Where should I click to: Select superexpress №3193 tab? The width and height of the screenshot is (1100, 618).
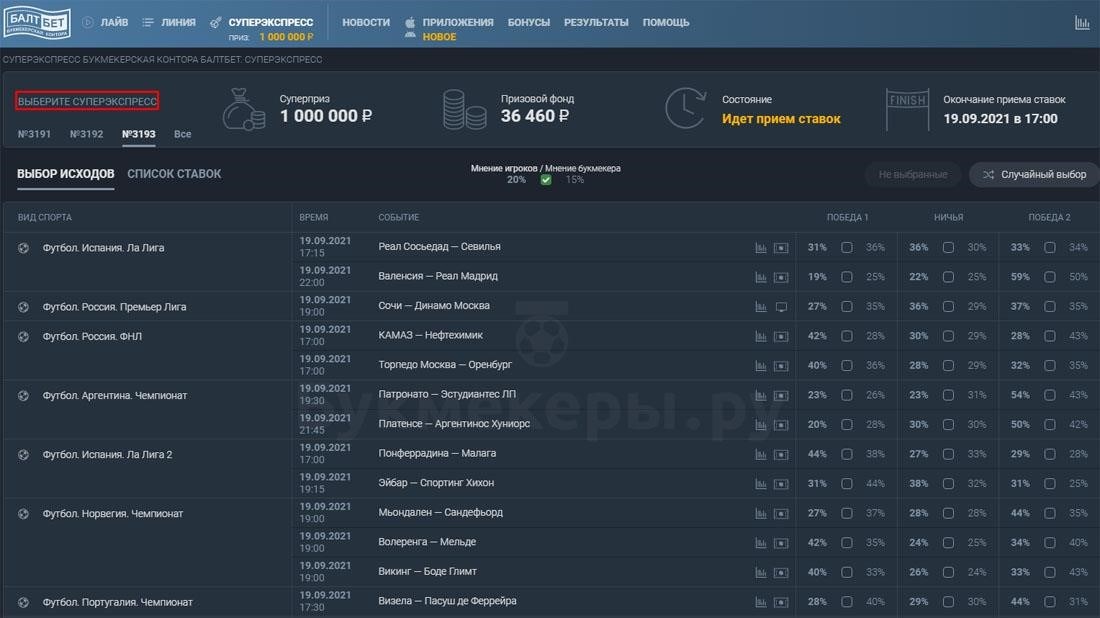point(139,134)
